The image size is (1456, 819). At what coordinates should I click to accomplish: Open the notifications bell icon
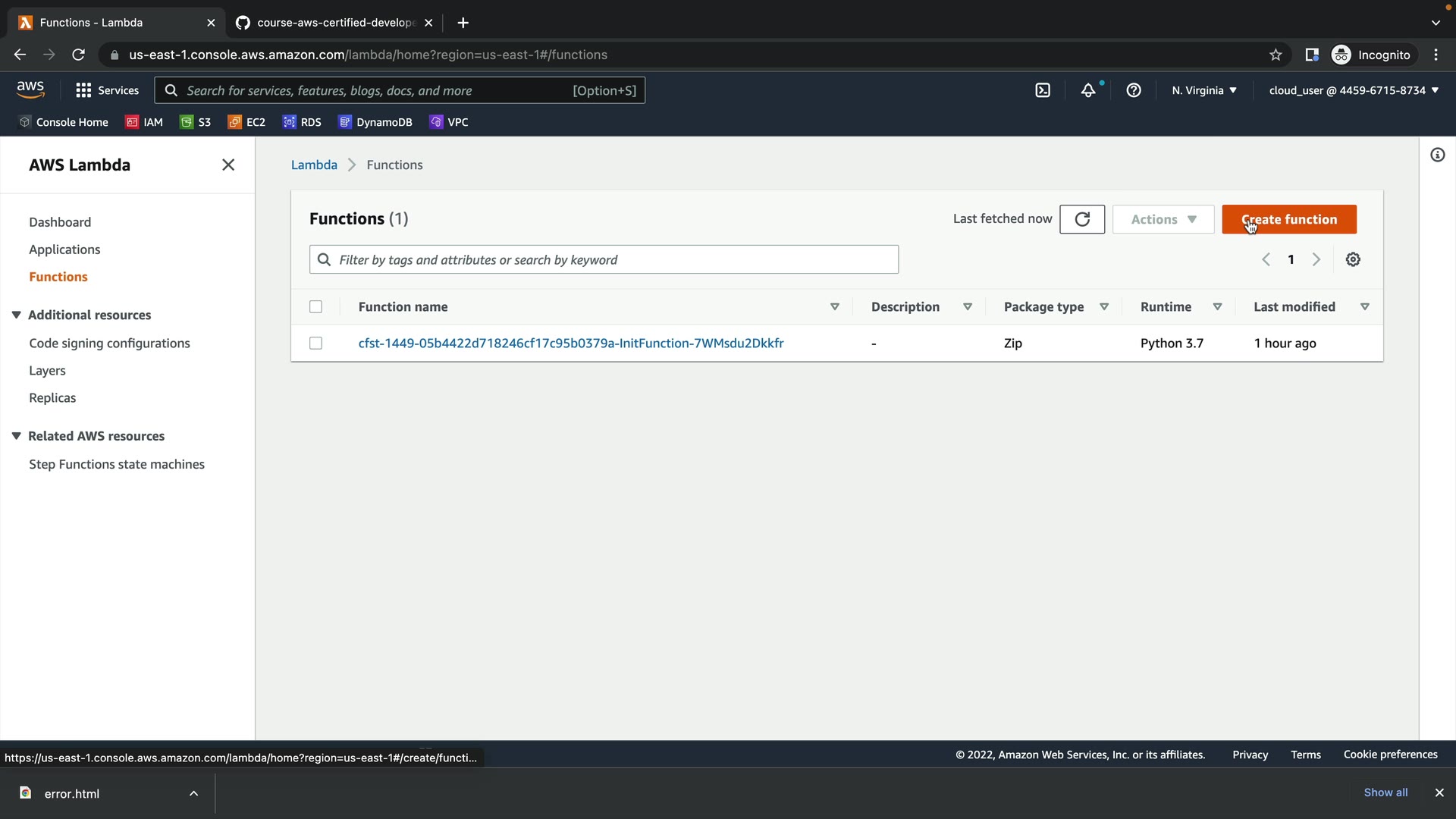tap(1088, 90)
